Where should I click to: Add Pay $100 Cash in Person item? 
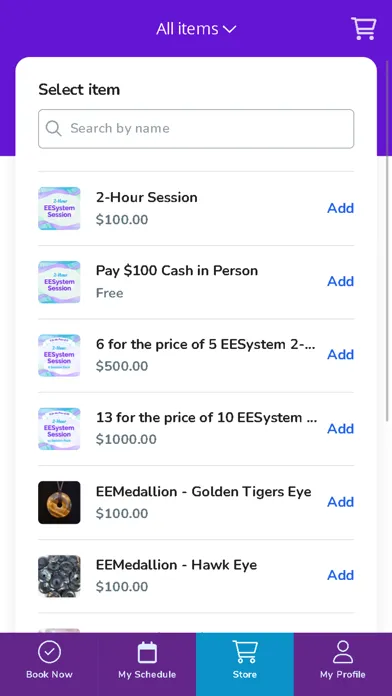pyautogui.click(x=341, y=281)
